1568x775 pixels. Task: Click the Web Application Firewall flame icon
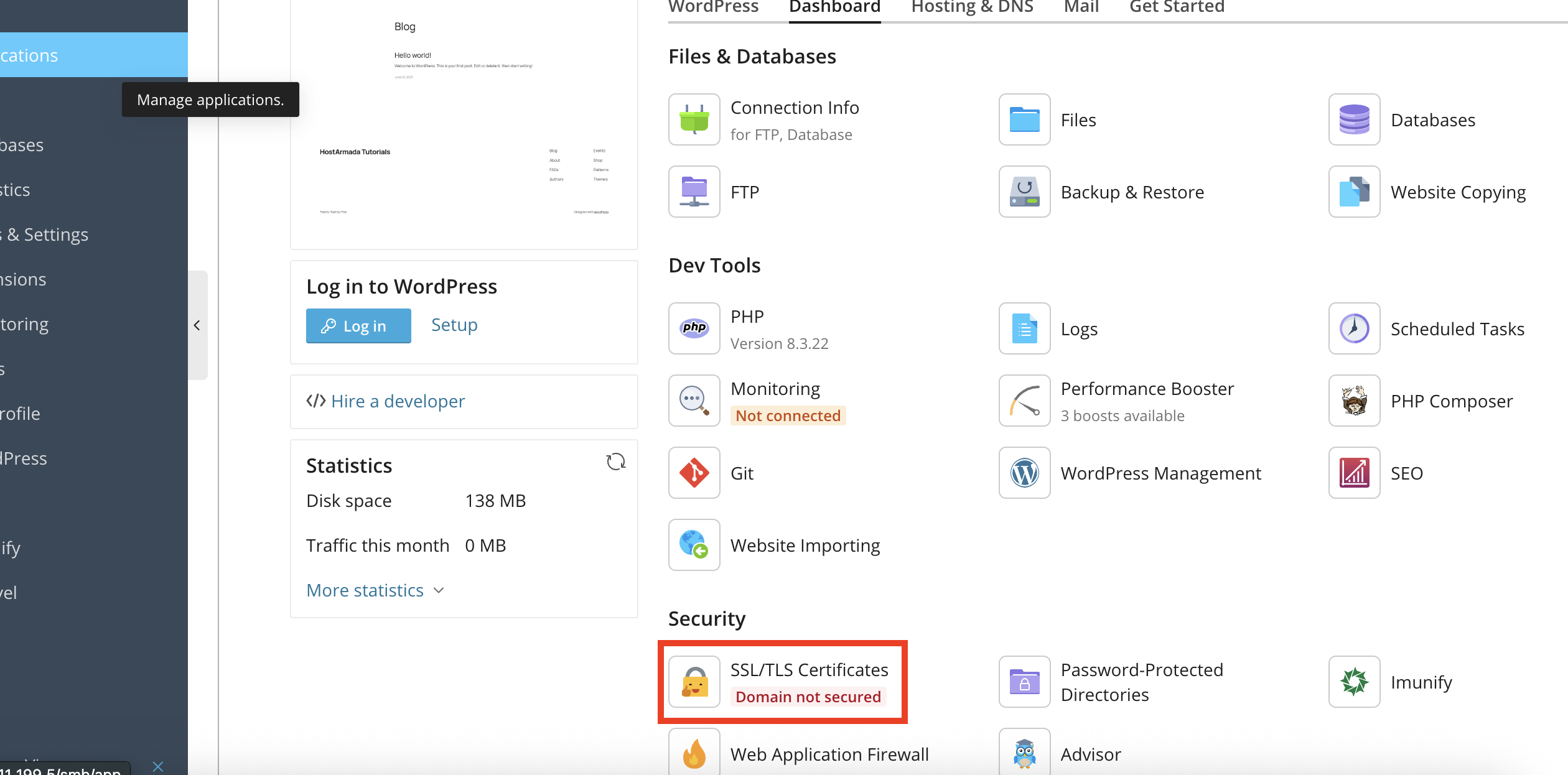[x=693, y=754]
